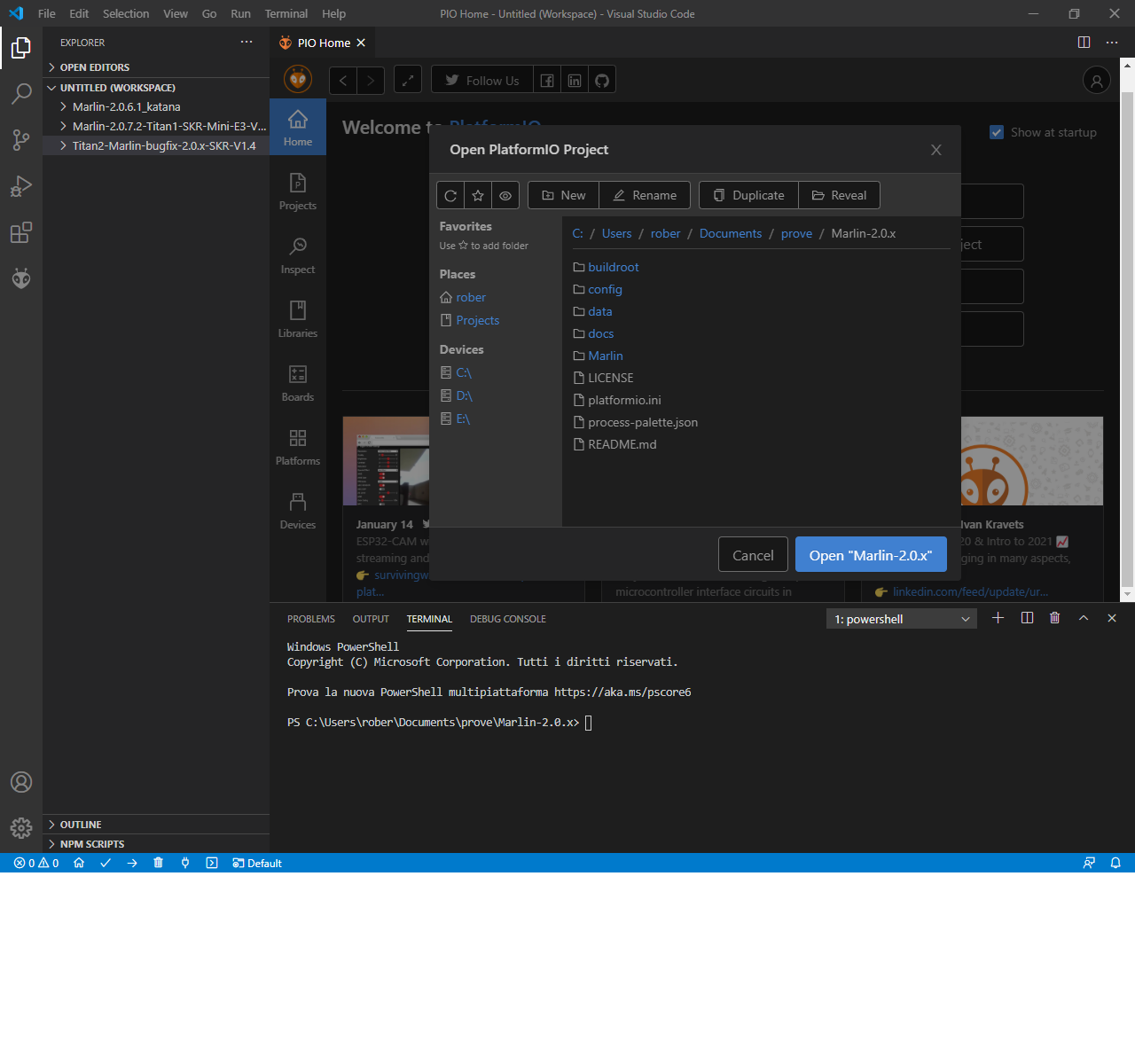Click PlatformIO Clean trash icon in status bar
1135x1064 pixels.
(159, 863)
